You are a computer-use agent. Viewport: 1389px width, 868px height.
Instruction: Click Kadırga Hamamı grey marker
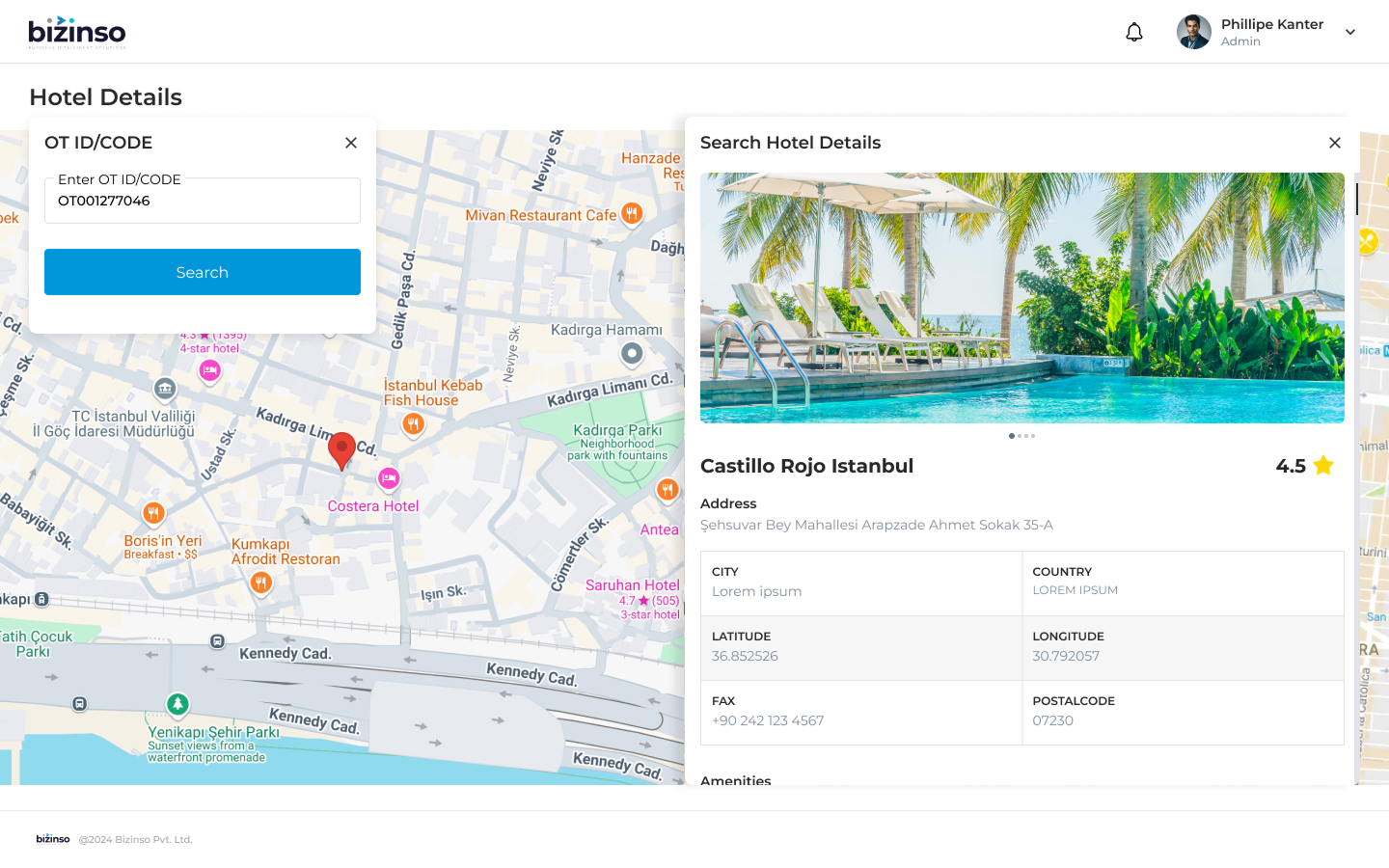[x=632, y=355]
